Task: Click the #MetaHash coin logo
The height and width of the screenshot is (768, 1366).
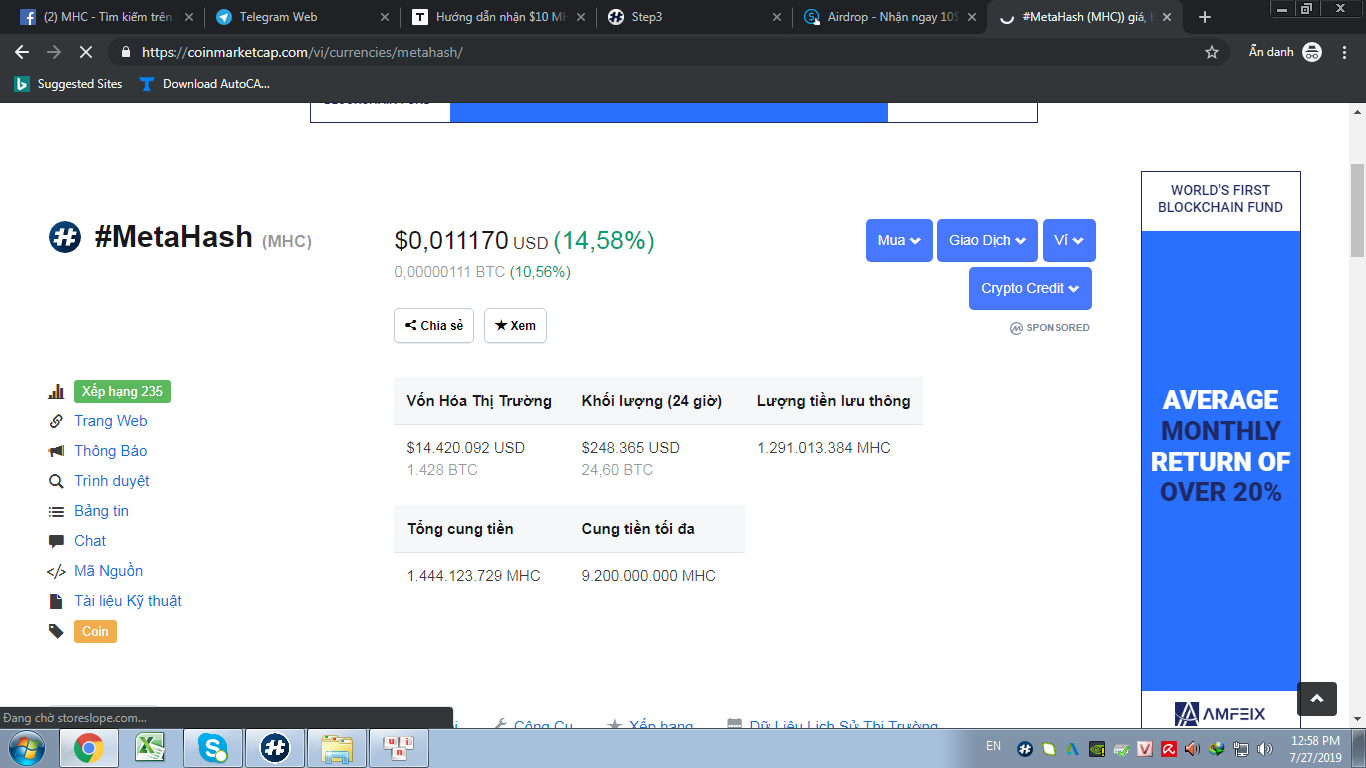Action: click(x=65, y=237)
